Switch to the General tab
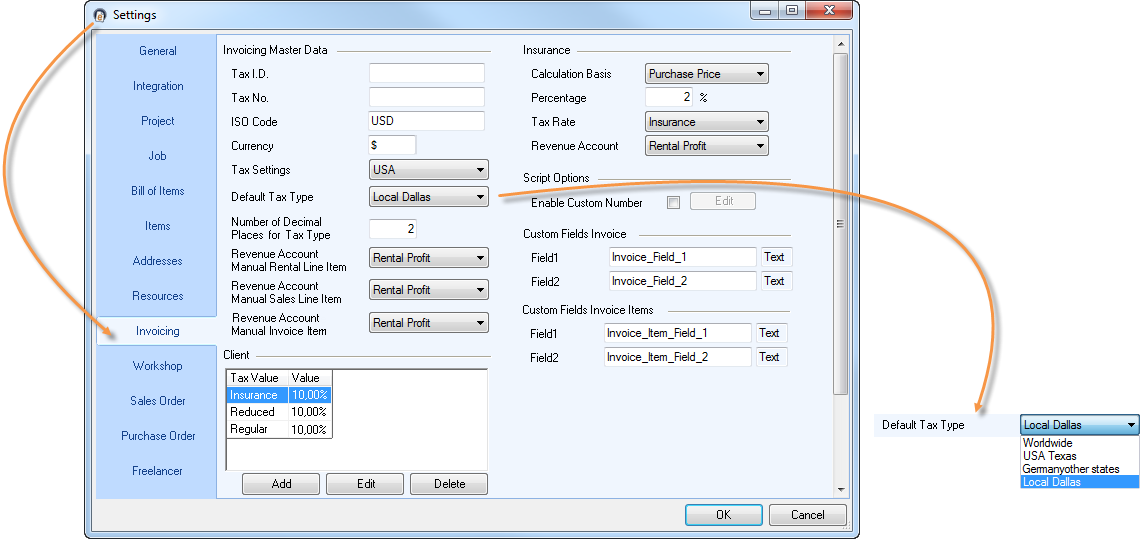1143x539 pixels. point(157,51)
